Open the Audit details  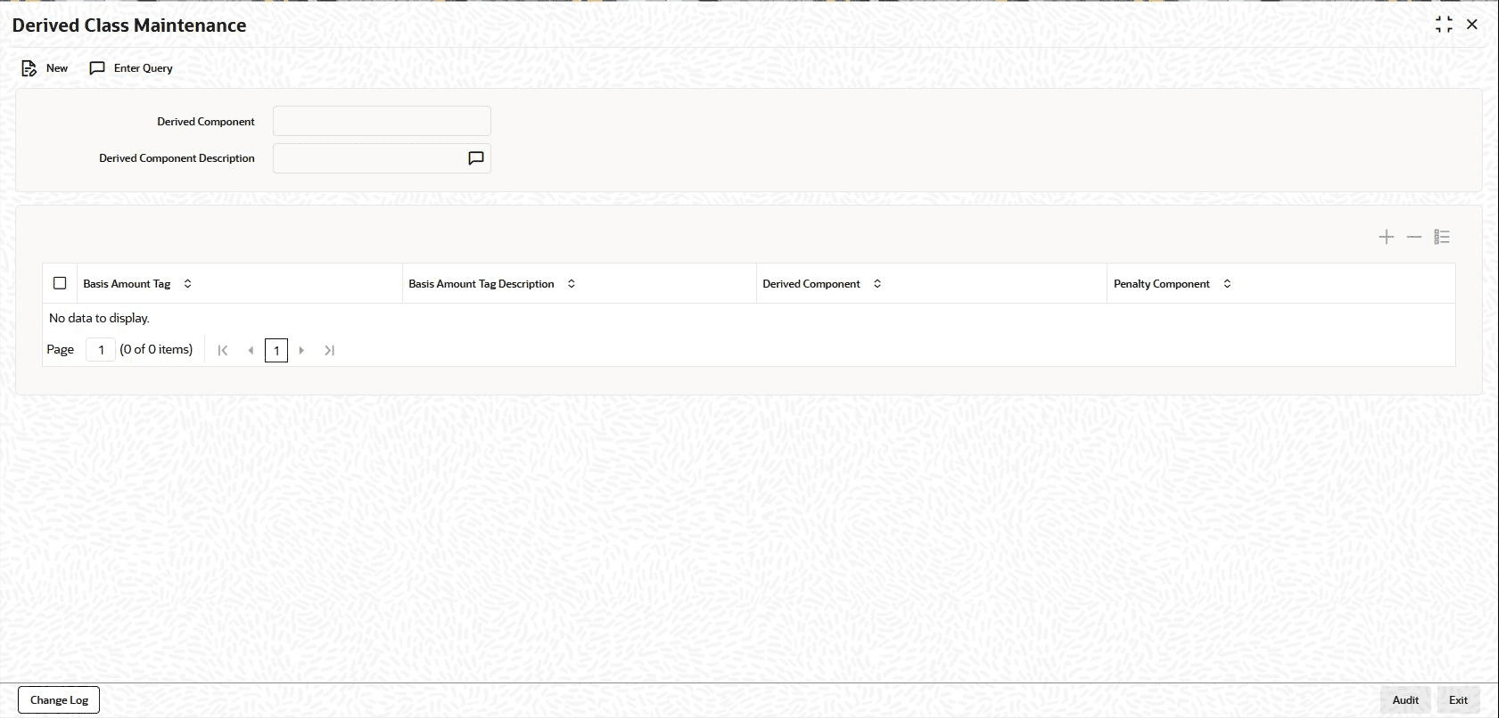tap(1405, 700)
